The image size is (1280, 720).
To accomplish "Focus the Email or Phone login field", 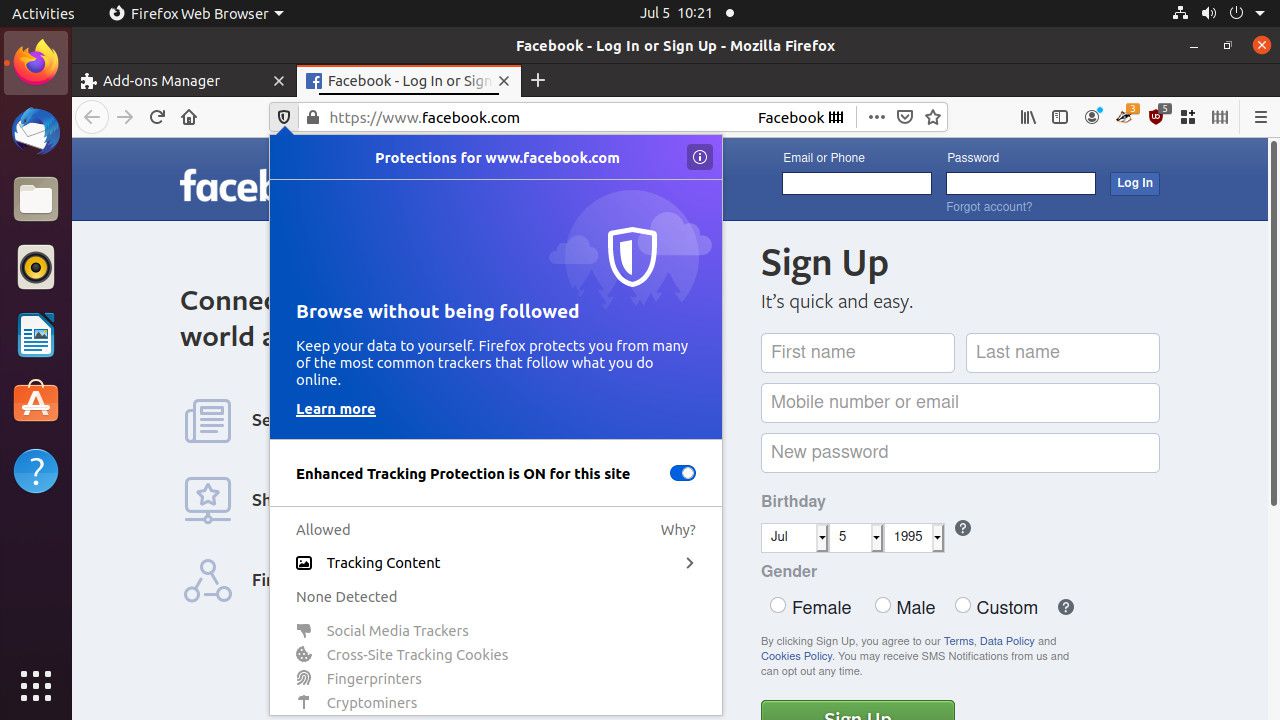I will tap(857, 183).
